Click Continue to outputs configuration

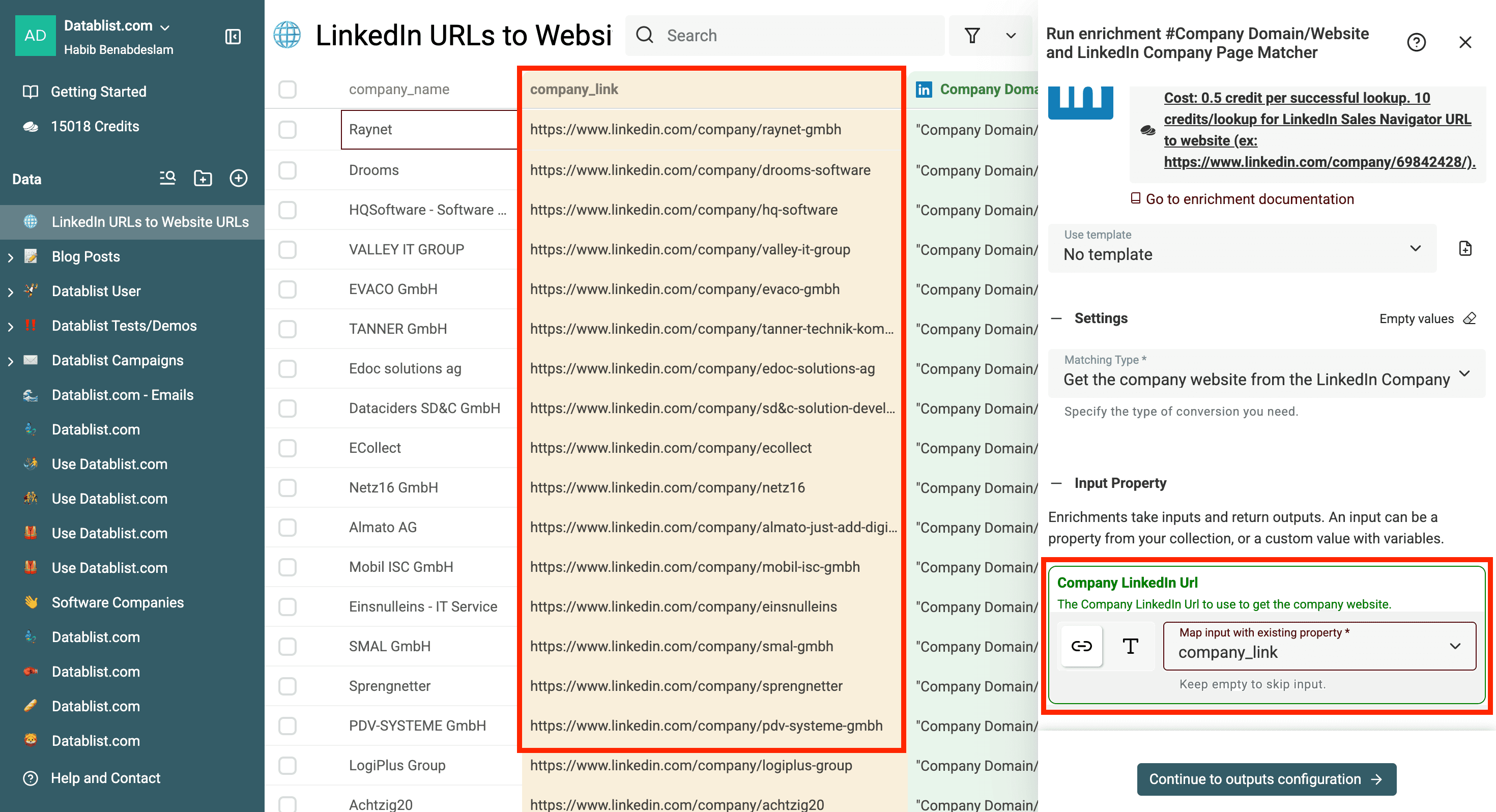(x=1267, y=779)
